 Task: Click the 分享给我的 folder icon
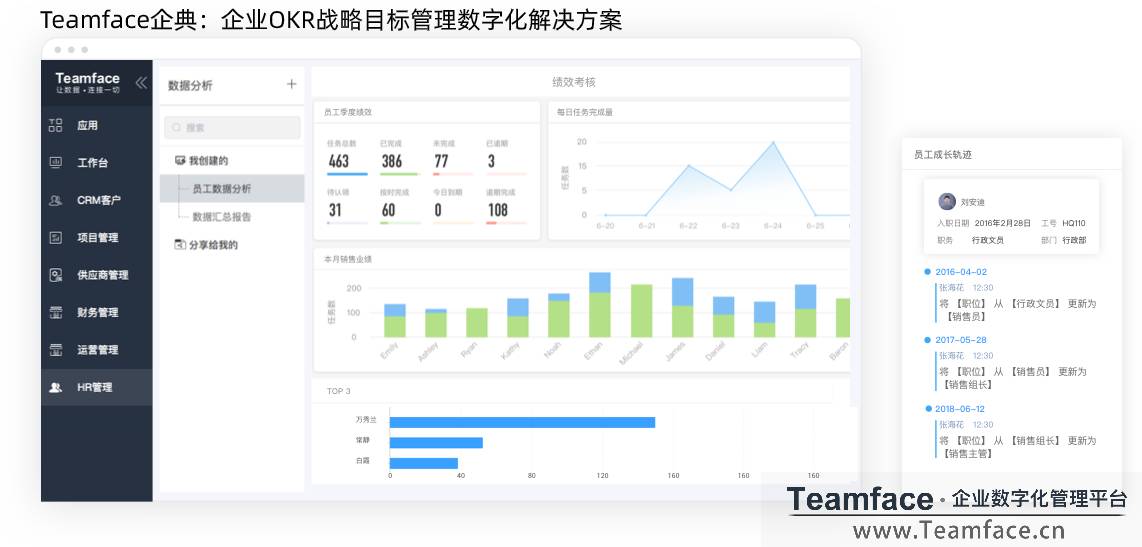180,245
